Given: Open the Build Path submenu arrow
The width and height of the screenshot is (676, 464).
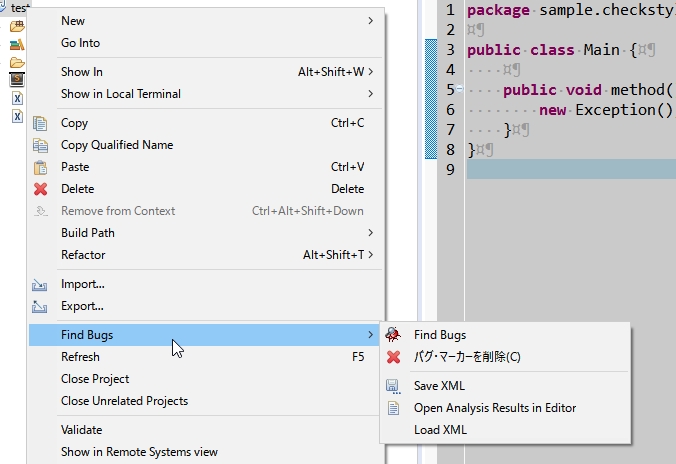Looking at the screenshot, I should point(370,233).
